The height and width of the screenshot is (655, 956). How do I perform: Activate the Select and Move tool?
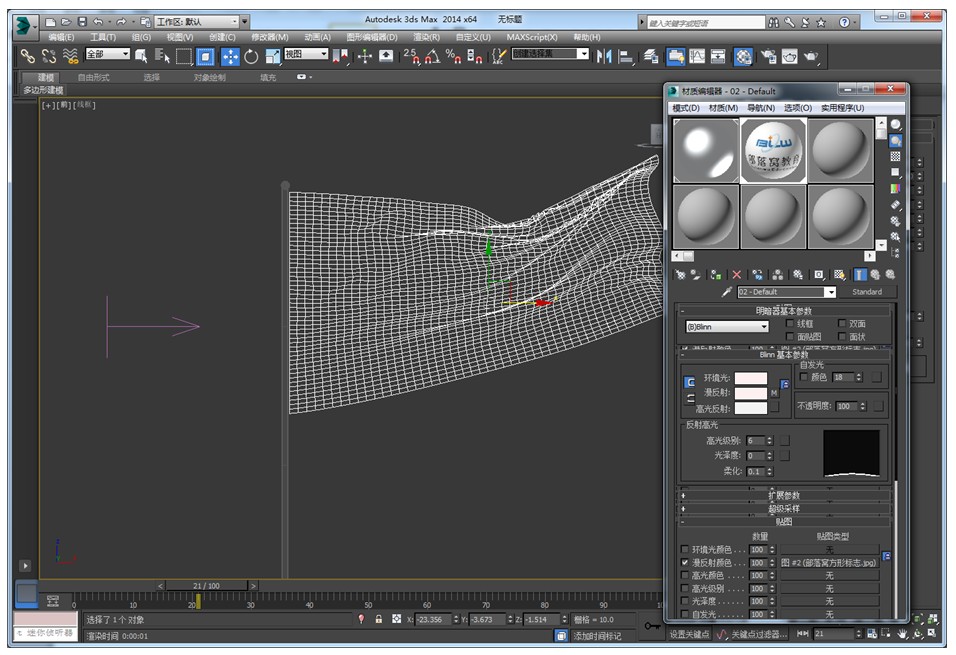coord(230,57)
